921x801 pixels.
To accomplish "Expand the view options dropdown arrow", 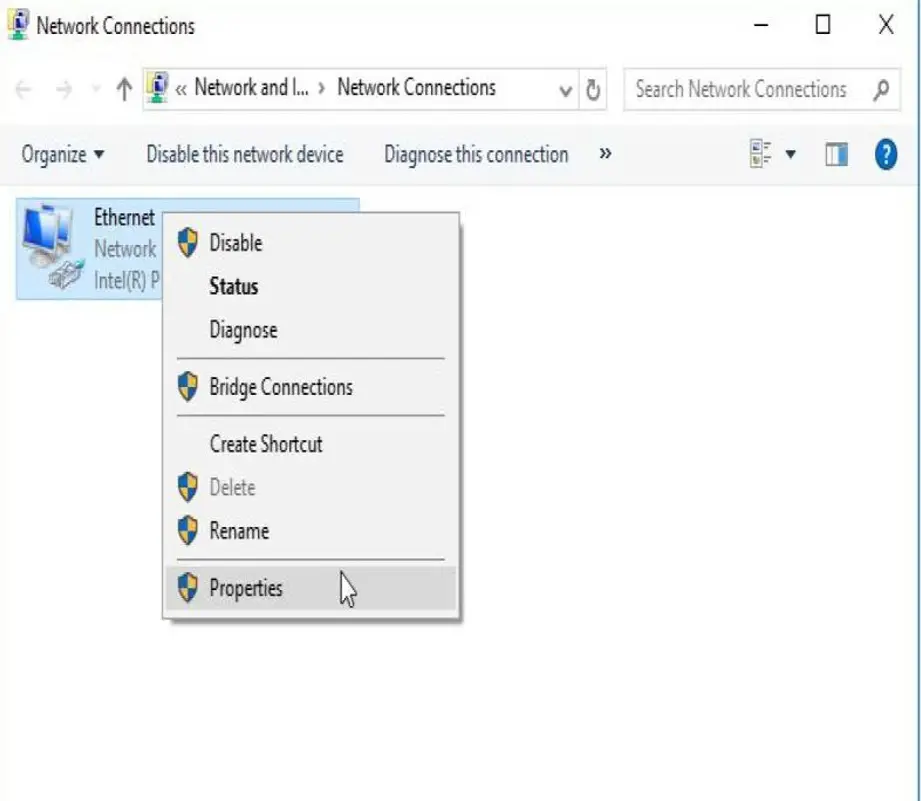I will coord(791,155).
